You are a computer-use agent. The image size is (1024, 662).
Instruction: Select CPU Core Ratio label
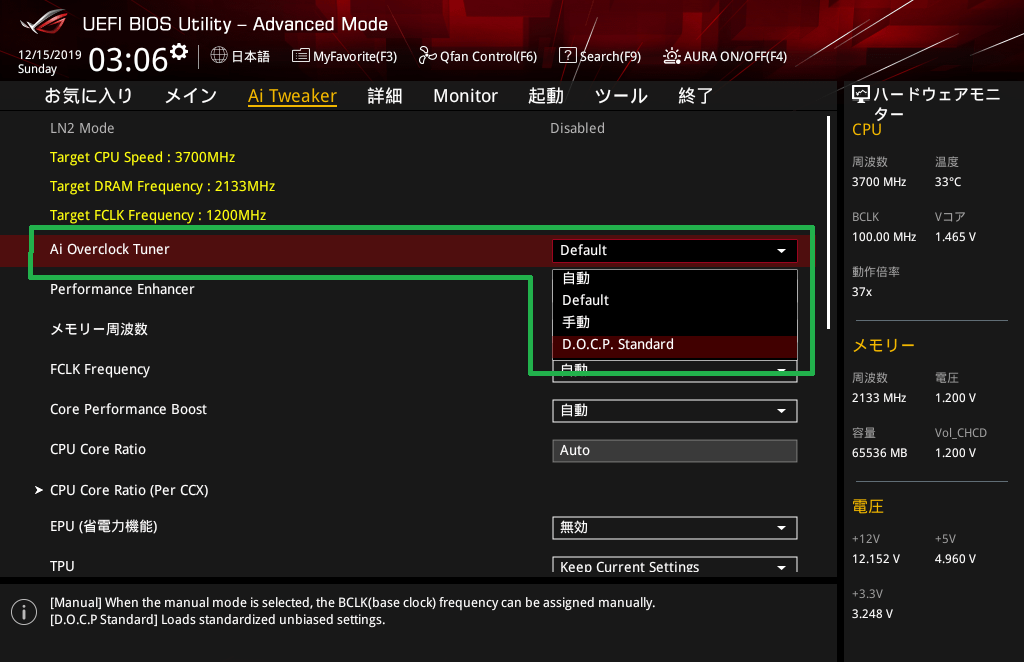(98, 449)
